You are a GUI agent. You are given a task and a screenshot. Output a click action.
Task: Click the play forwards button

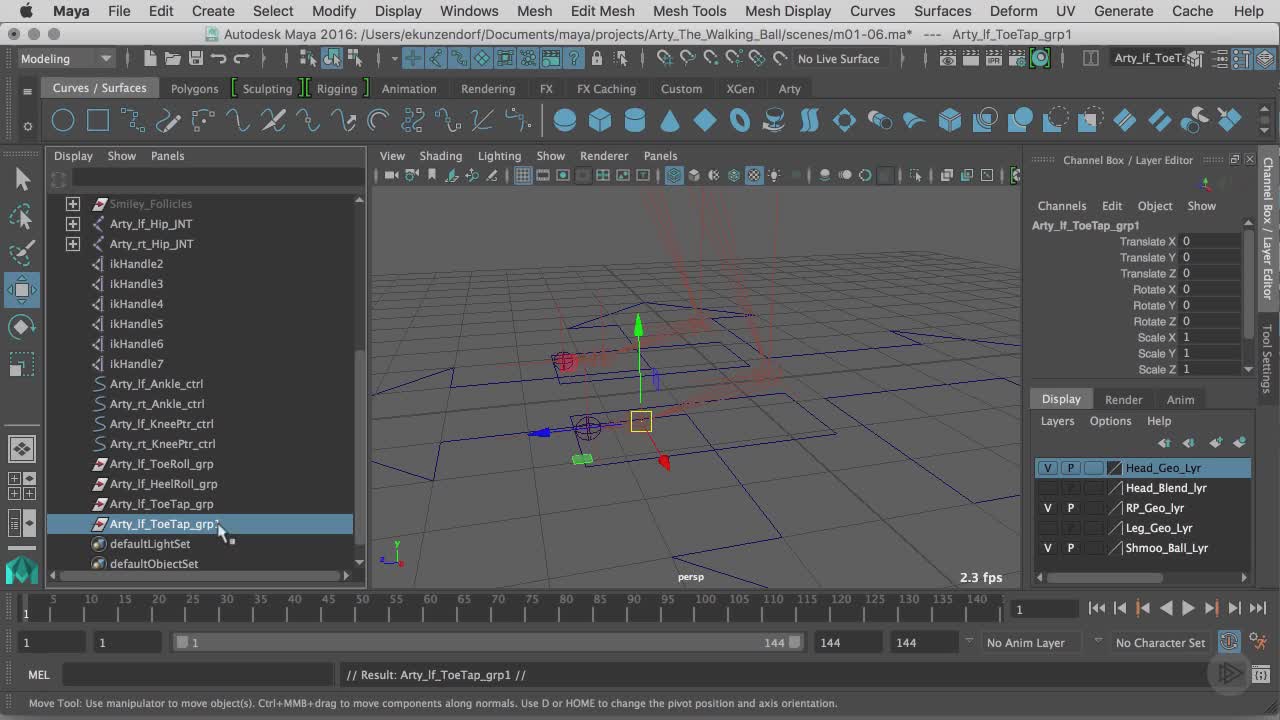pos(1188,608)
